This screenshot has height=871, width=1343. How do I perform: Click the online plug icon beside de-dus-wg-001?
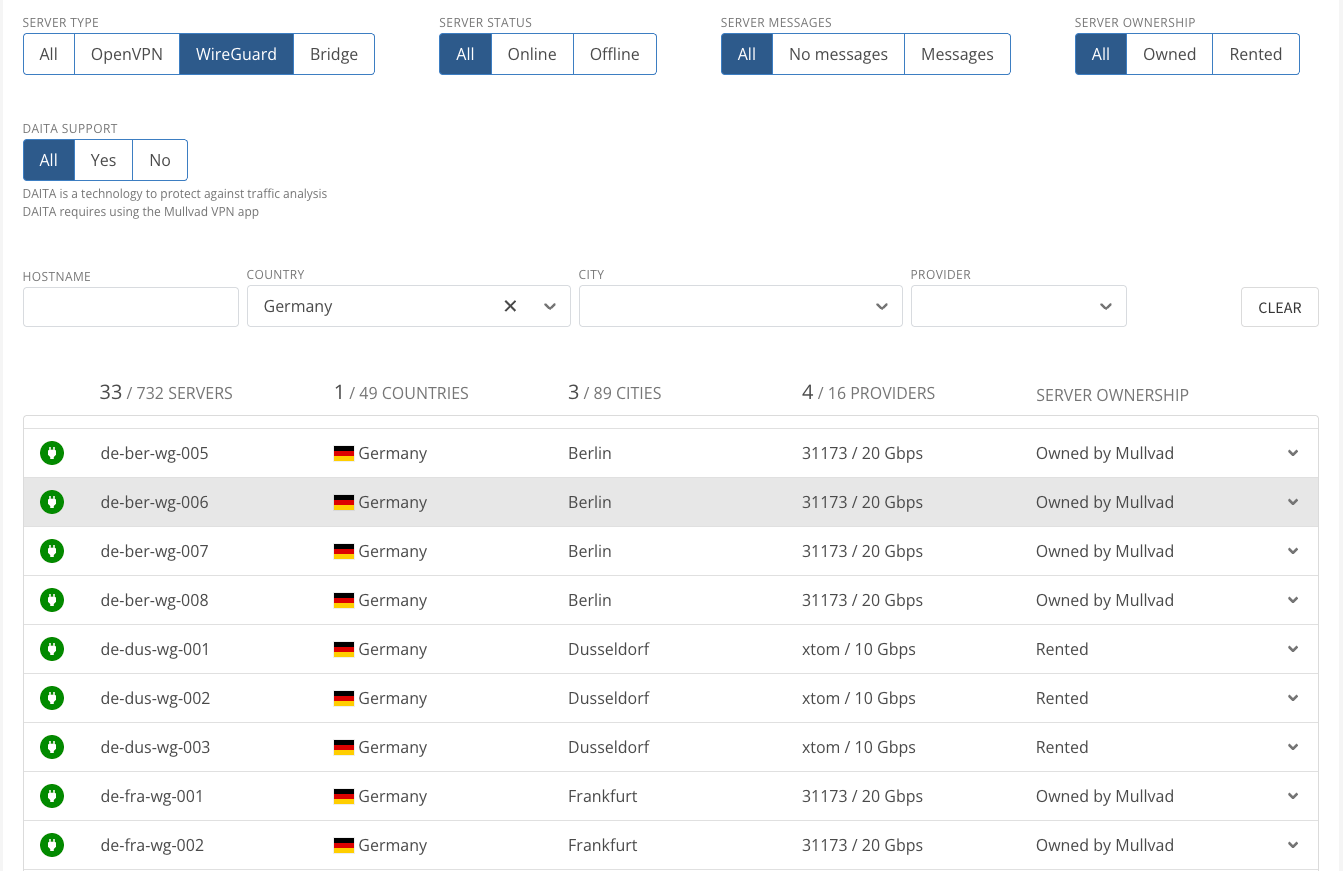point(52,649)
